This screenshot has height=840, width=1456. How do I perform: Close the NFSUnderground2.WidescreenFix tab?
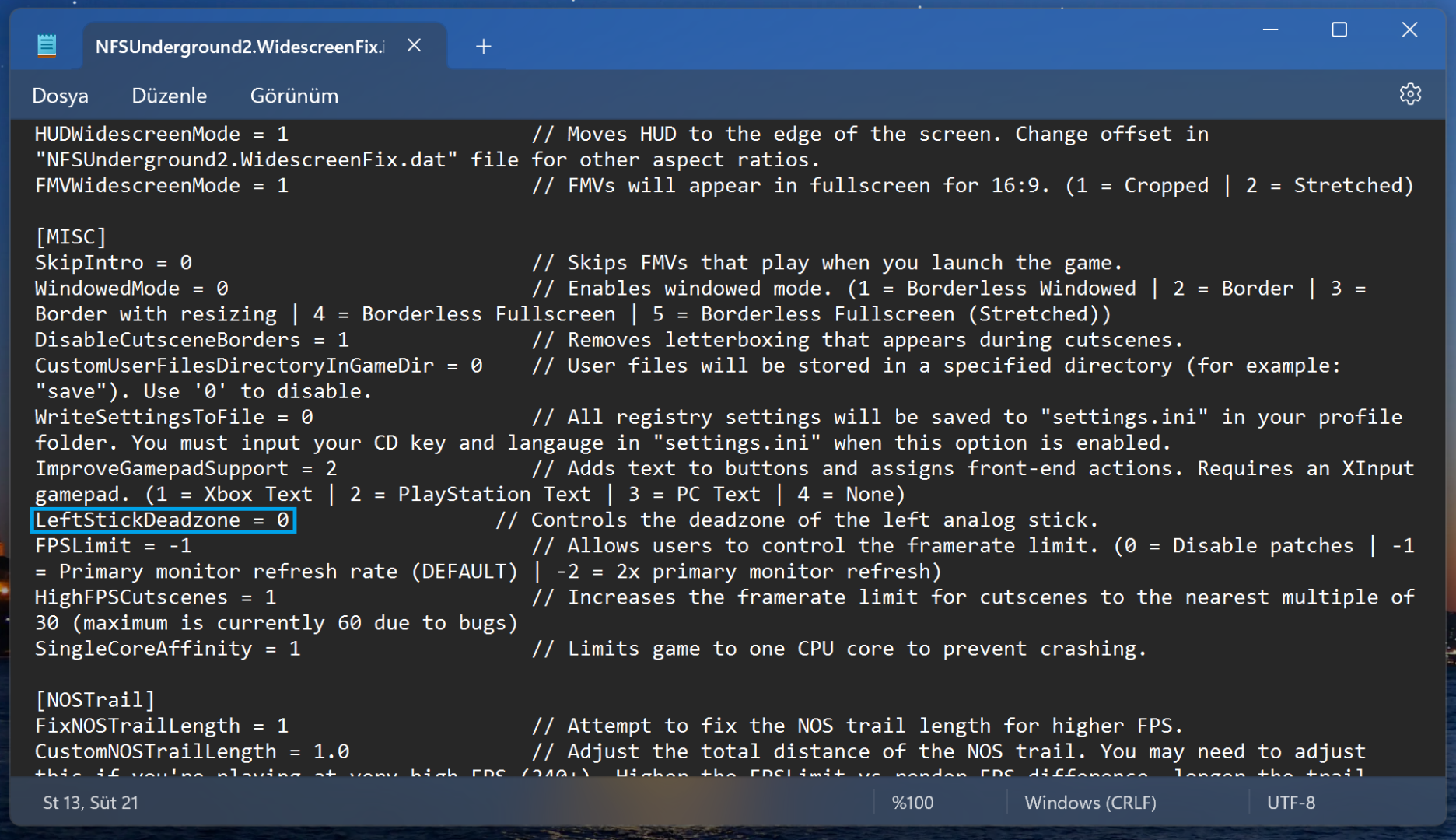415,46
